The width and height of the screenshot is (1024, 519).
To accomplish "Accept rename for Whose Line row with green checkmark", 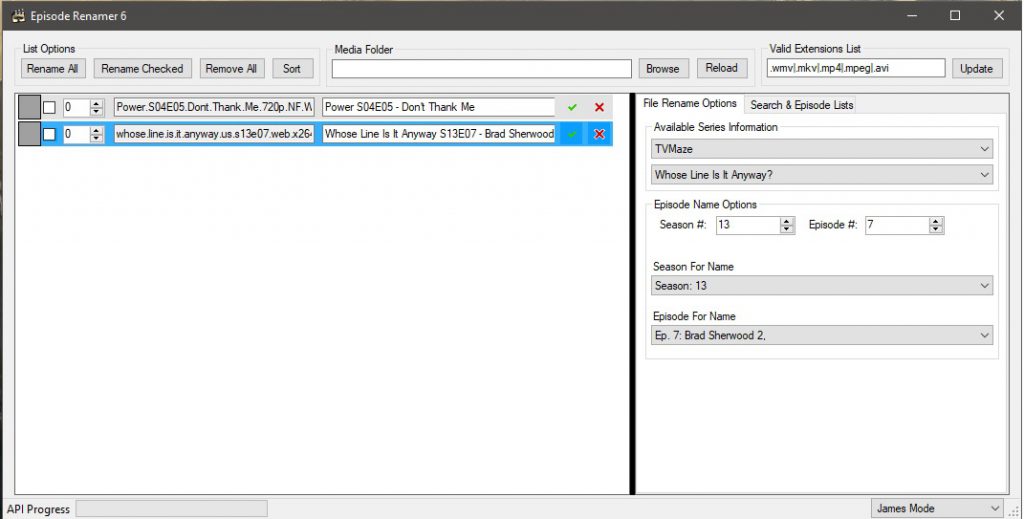I will [572, 134].
